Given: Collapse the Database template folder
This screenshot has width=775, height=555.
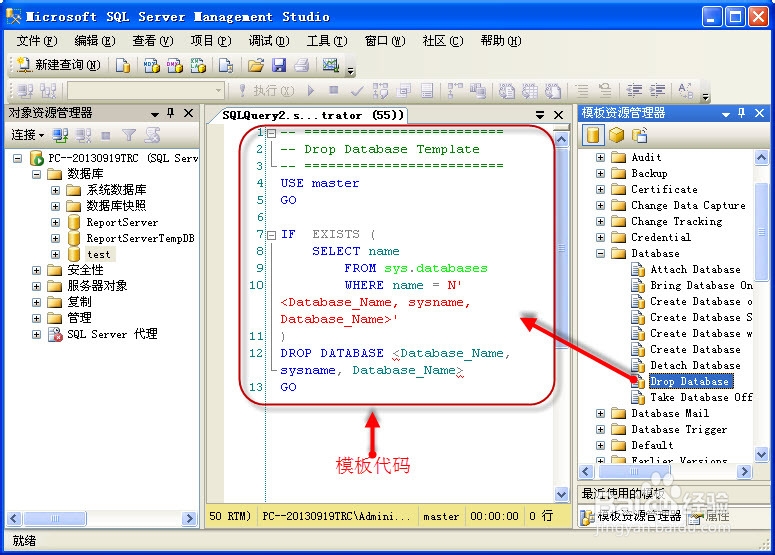Looking at the screenshot, I should click(x=600, y=254).
